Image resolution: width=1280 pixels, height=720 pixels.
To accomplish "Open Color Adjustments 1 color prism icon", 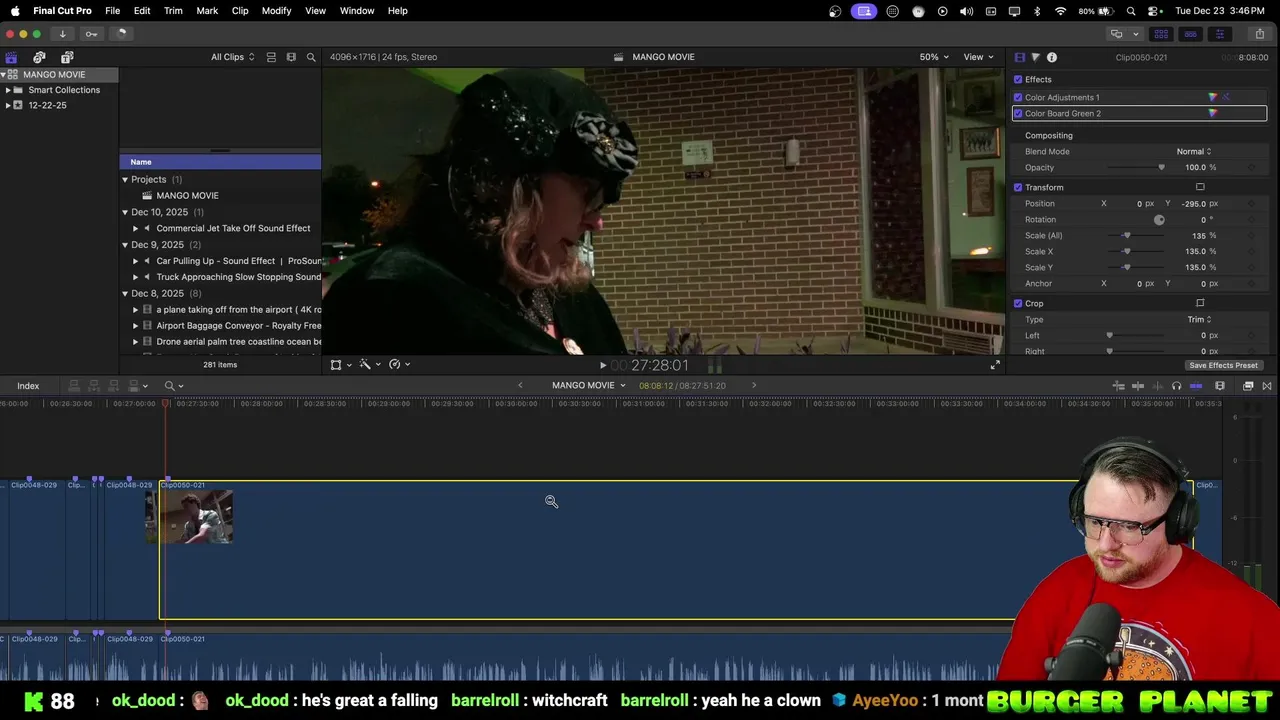I will click(1213, 97).
